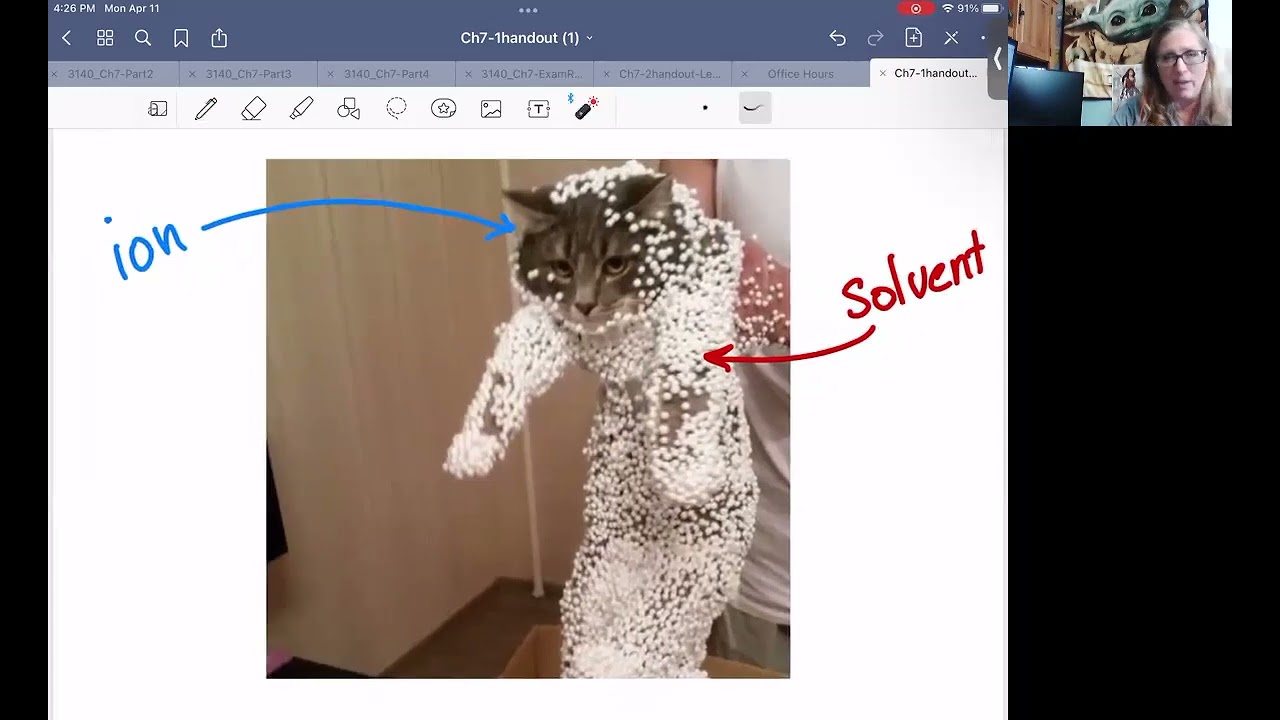Go back with the left chevron
Screen dimensions: 1280x720
tap(67, 38)
